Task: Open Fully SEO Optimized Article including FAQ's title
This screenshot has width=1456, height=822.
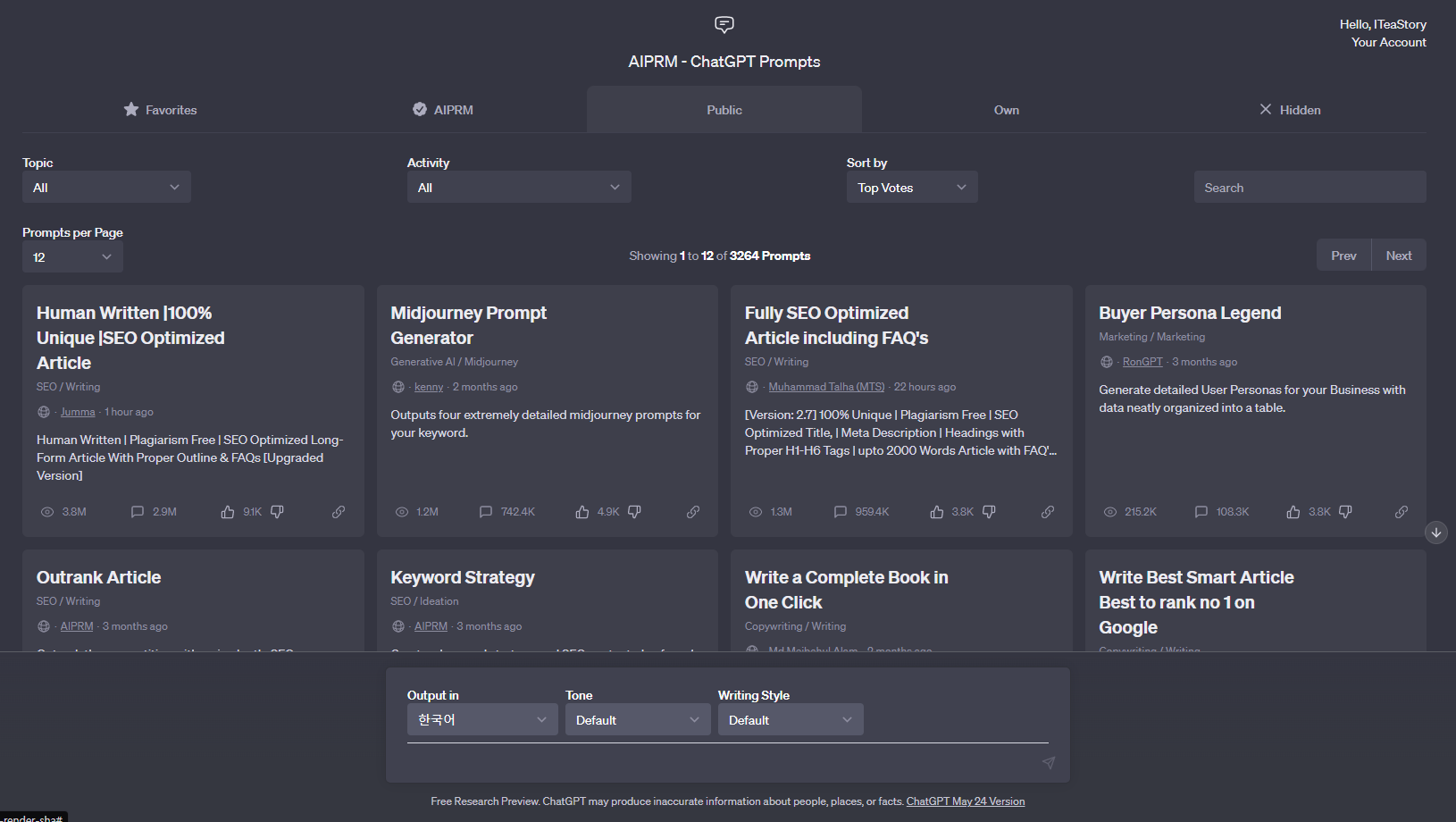Action: click(x=836, y=325)
